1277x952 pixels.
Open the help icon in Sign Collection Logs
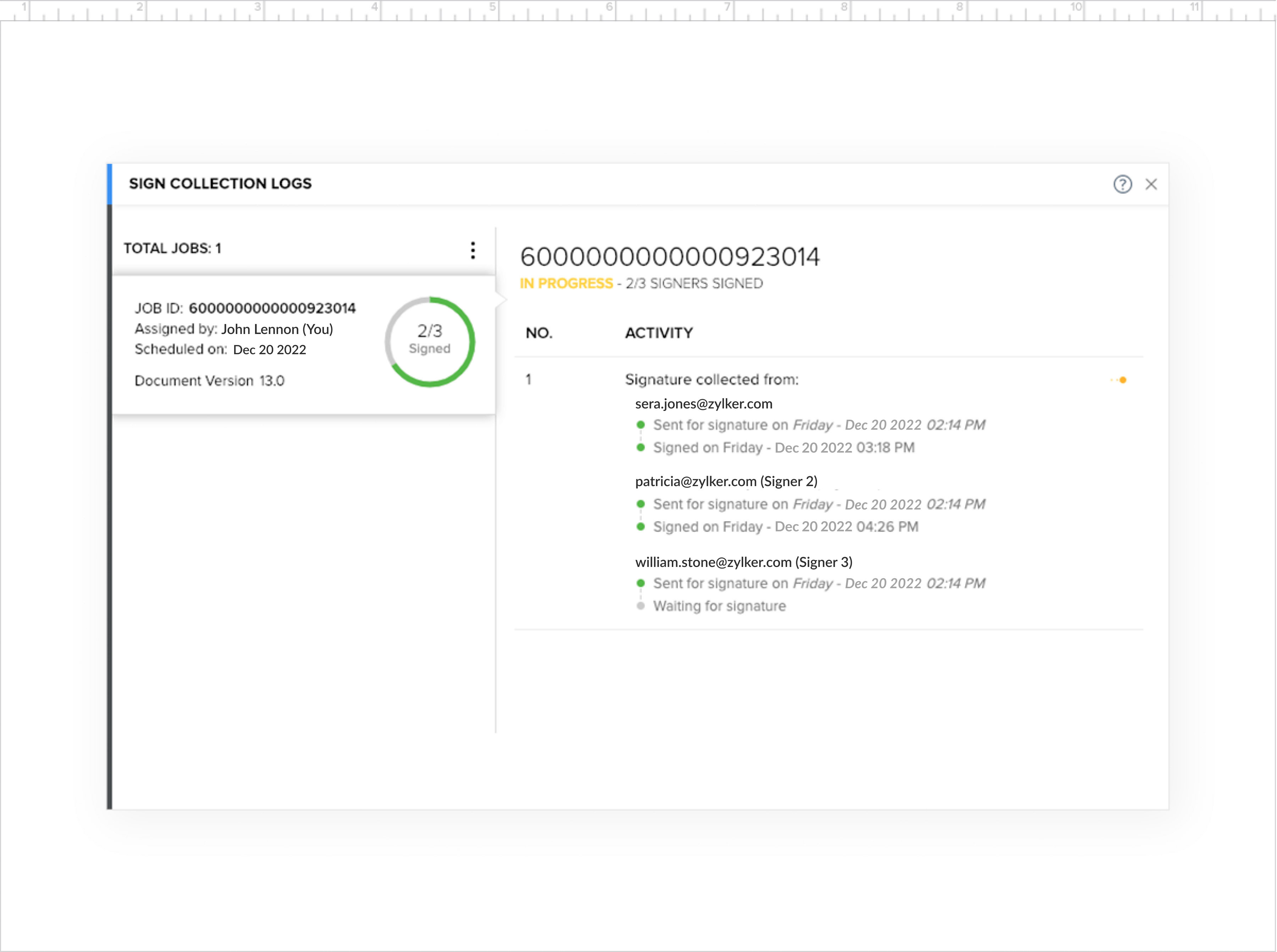(x=1122, y=184)
